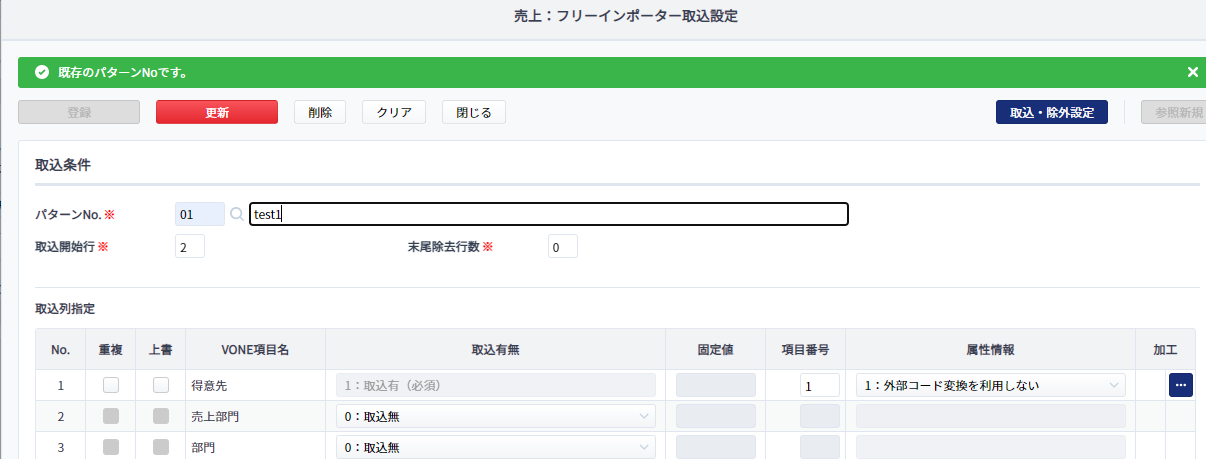Tick the 重複 checkbox in the 得意先 row

click(x=111, y=385)
